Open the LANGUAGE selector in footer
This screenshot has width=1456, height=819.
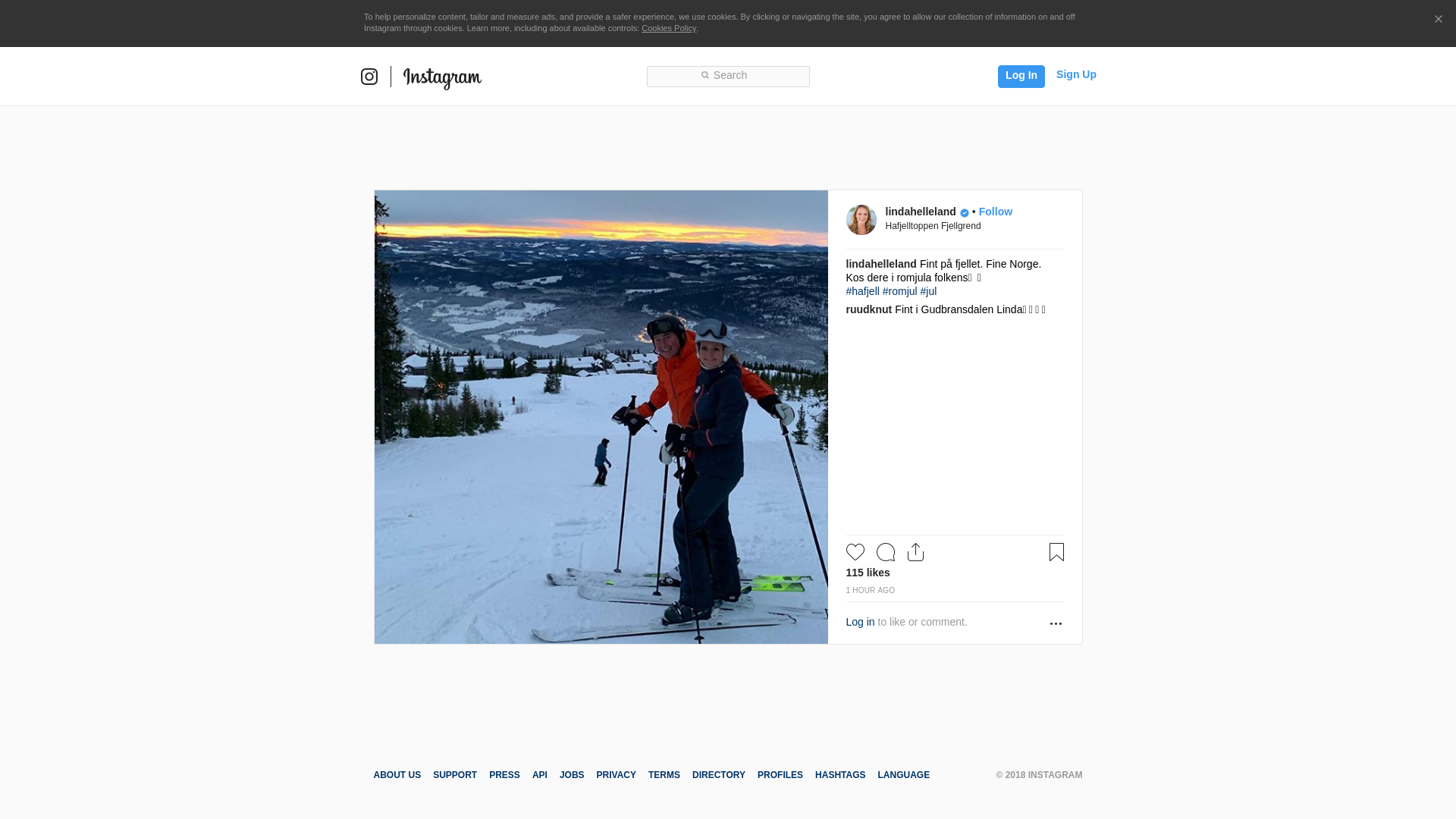coord(903,775)
